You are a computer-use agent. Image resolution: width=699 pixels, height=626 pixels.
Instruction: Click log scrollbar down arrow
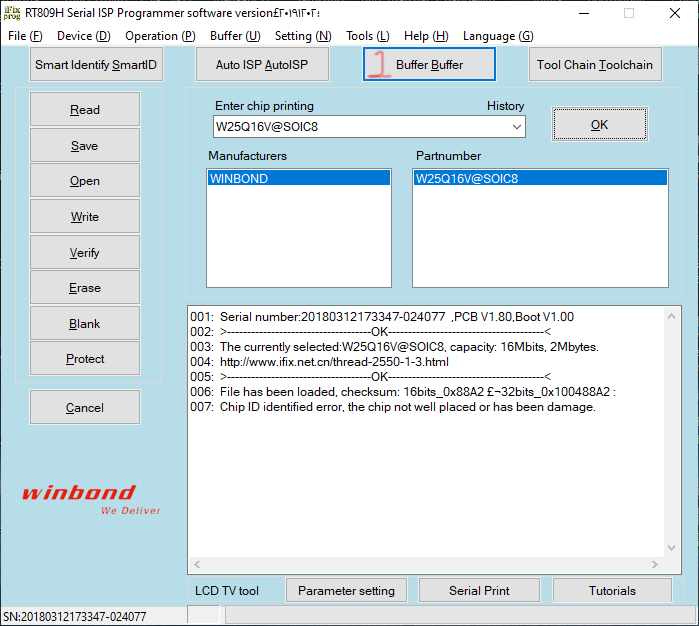click(671, 548)
